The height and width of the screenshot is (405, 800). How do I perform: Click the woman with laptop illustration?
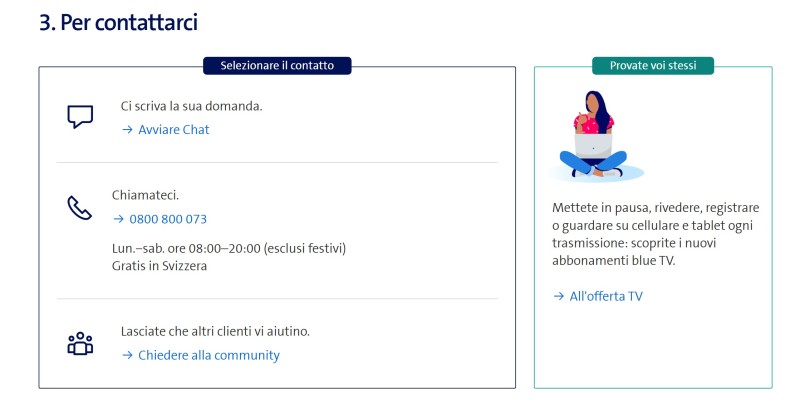point(598,135)
